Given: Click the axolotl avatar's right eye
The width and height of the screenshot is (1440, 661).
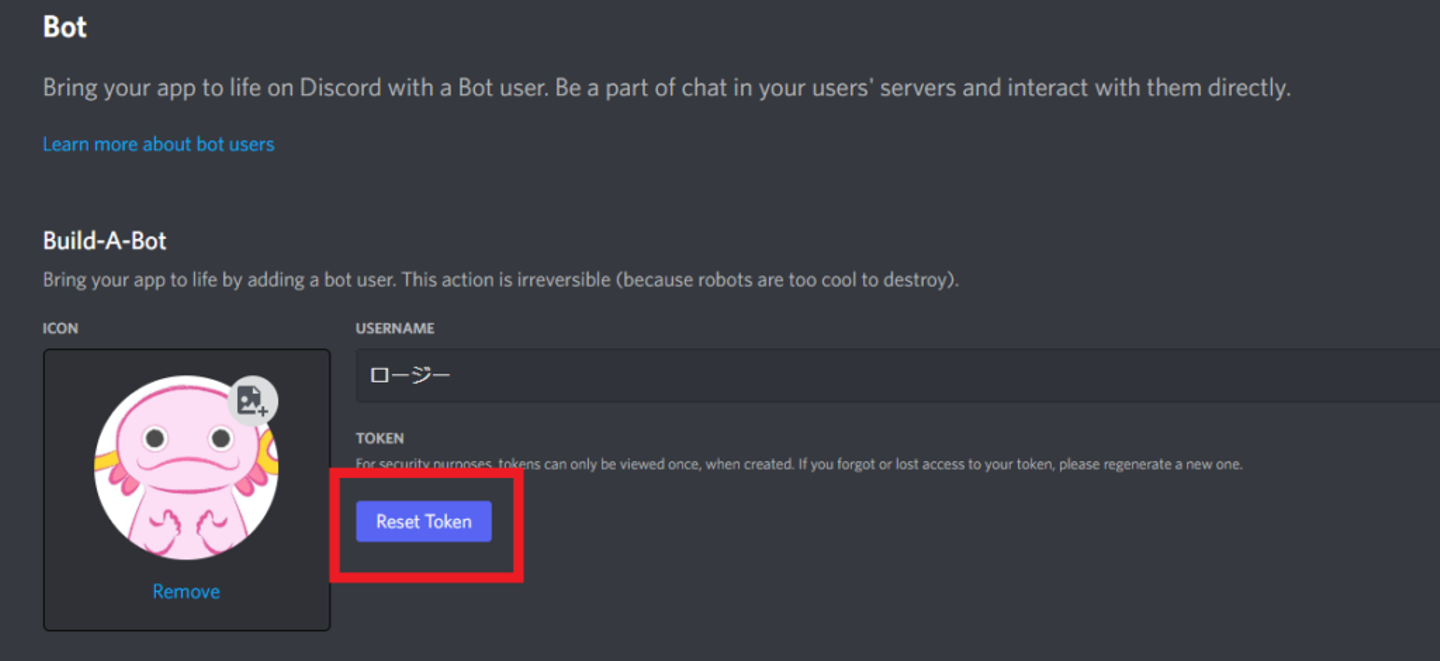Looking at the screenshot, I should 221,438.
